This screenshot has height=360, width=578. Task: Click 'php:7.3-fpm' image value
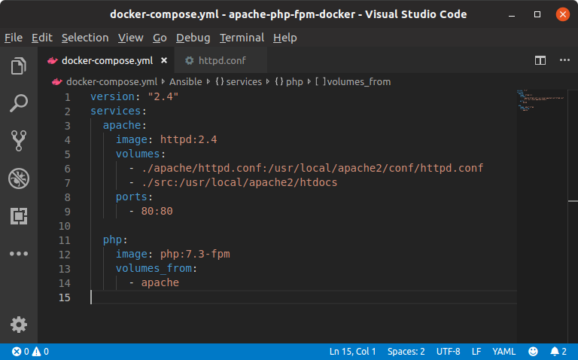(x=195, y=254)
